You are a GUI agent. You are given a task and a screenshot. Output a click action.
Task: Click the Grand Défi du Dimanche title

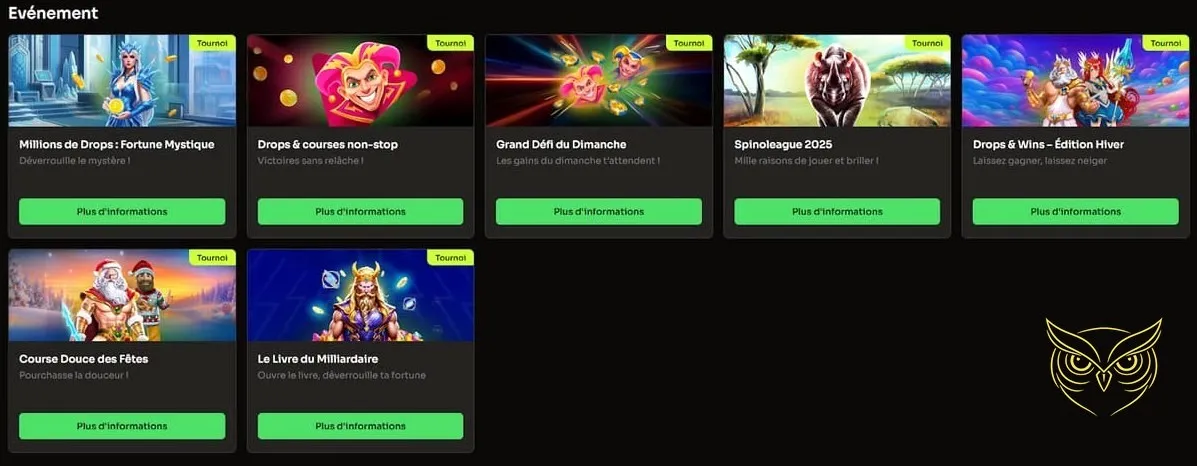(561, 144)
